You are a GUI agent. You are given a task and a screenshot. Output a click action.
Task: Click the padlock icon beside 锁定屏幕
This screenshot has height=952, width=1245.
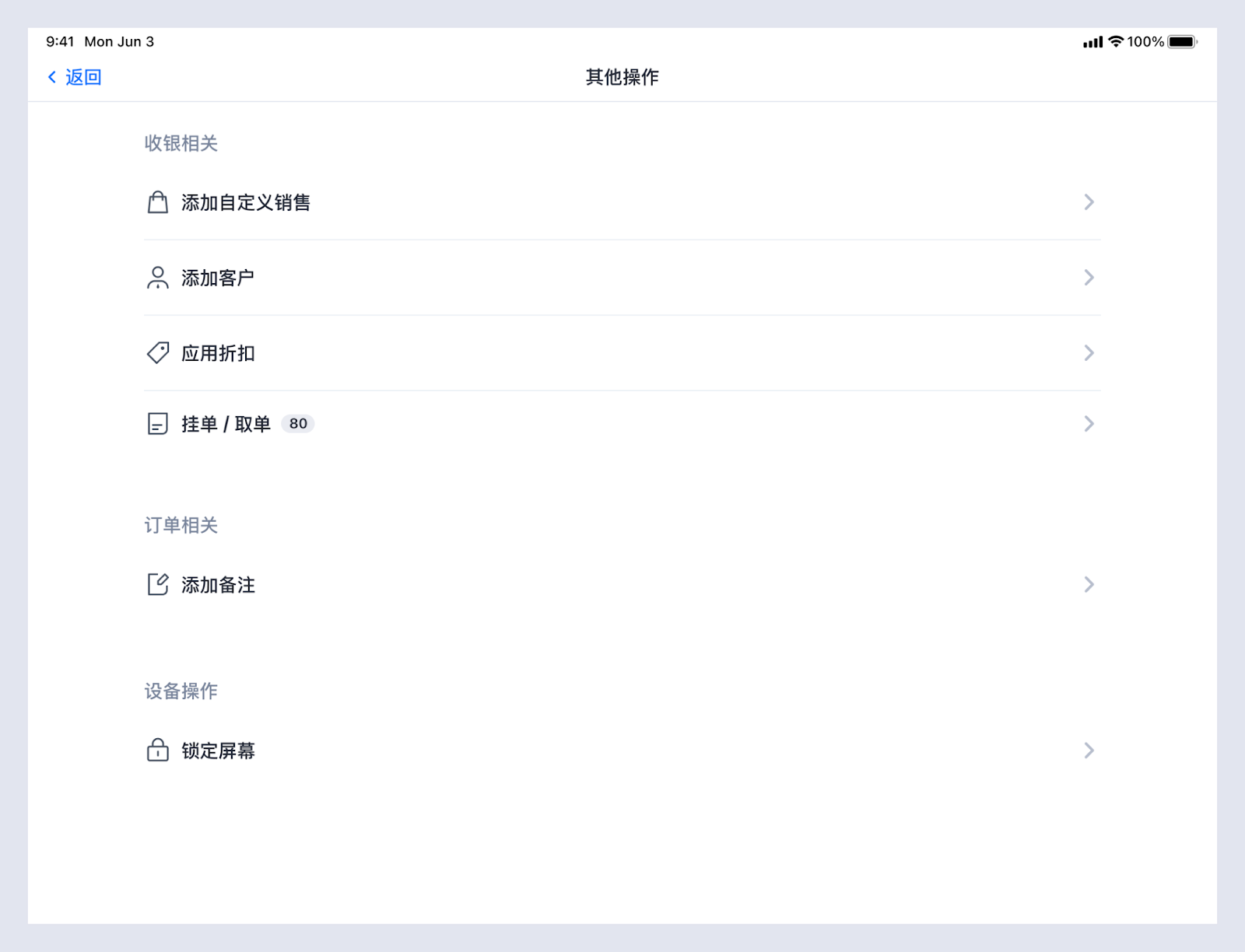pos(158,750)
